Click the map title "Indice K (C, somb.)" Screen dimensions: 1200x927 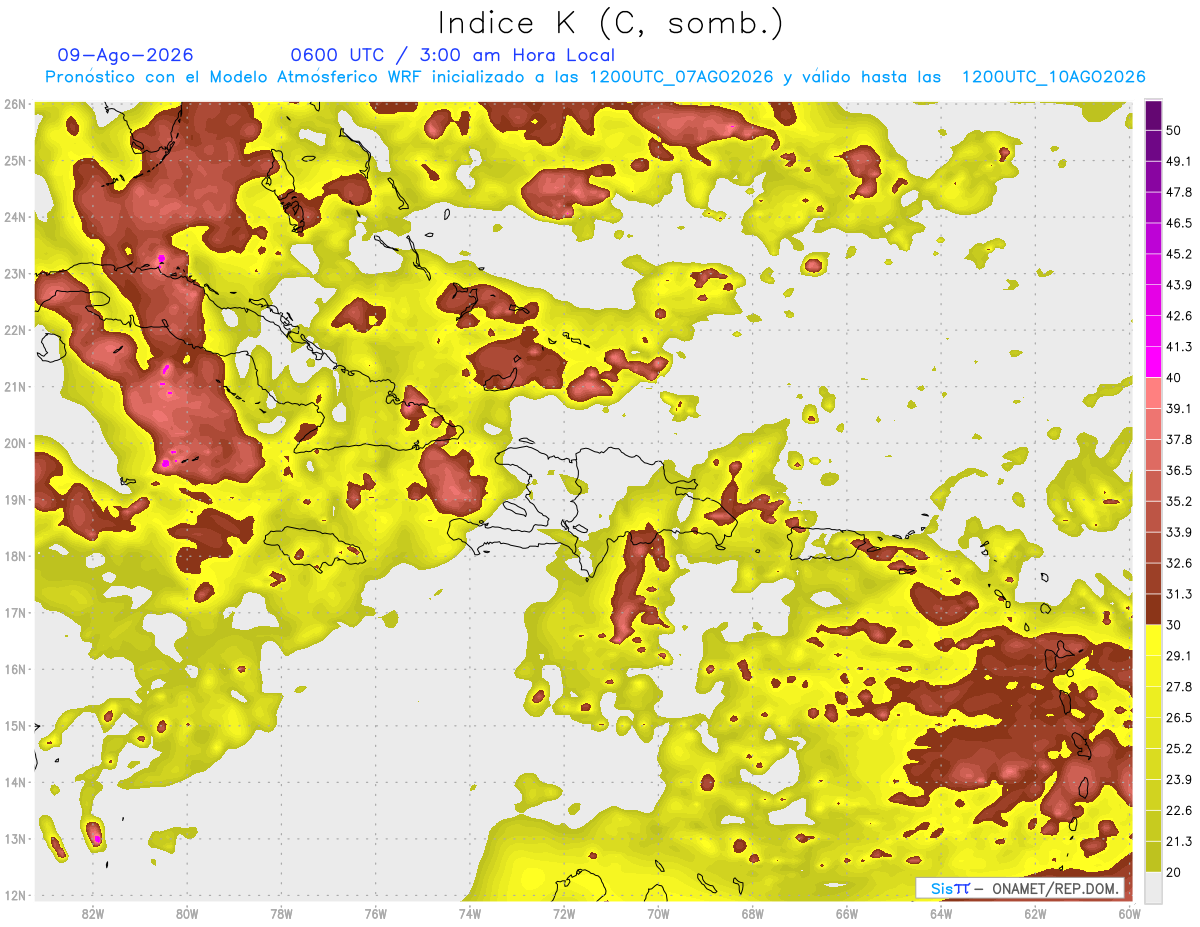click(x=610, y=23)
